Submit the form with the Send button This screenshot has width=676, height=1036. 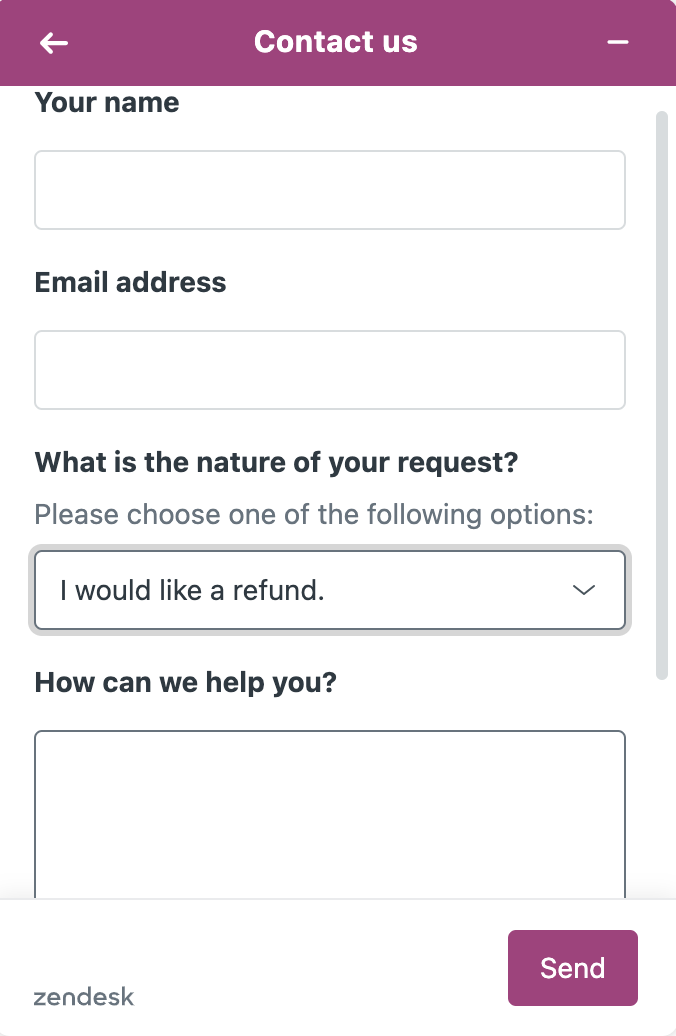pyautogui.click(x=573, y=968)
